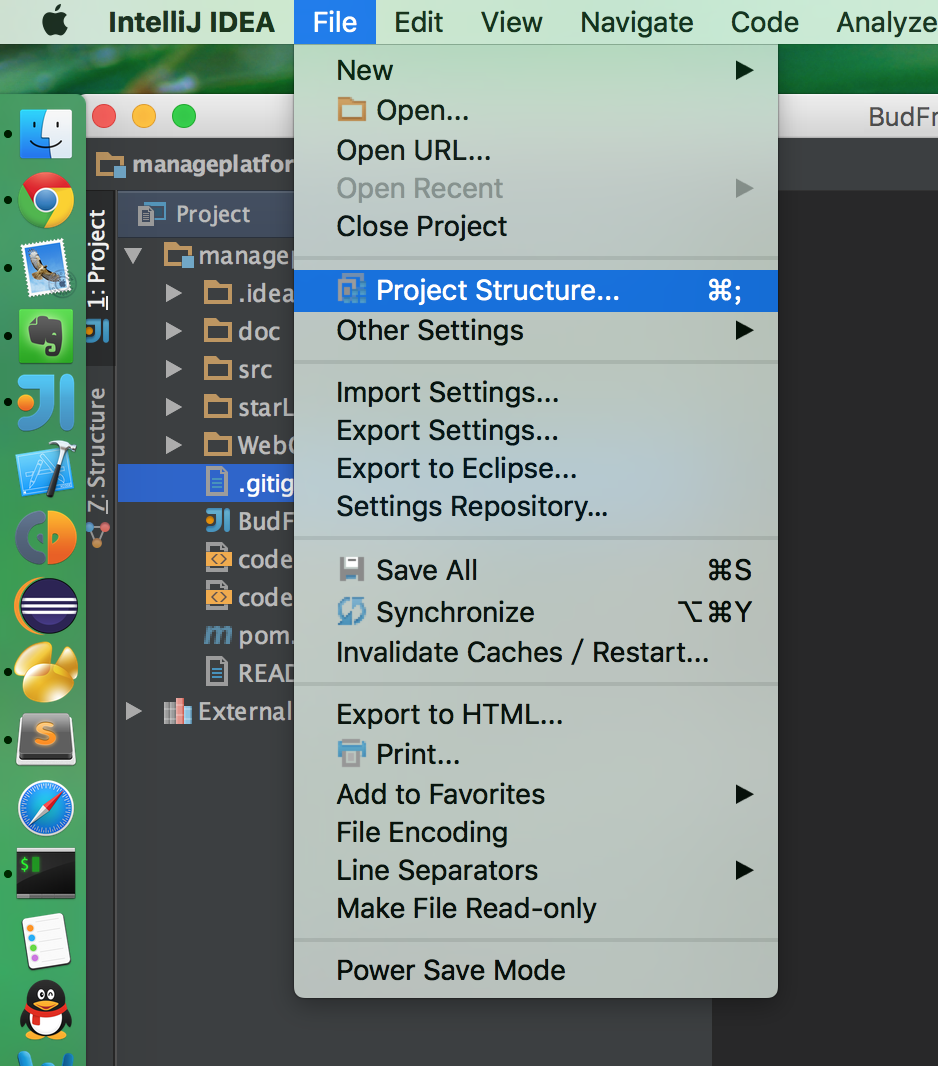Click the Synchronize arrows icon
The image size is (938, 1066).
tap(351, 611)
